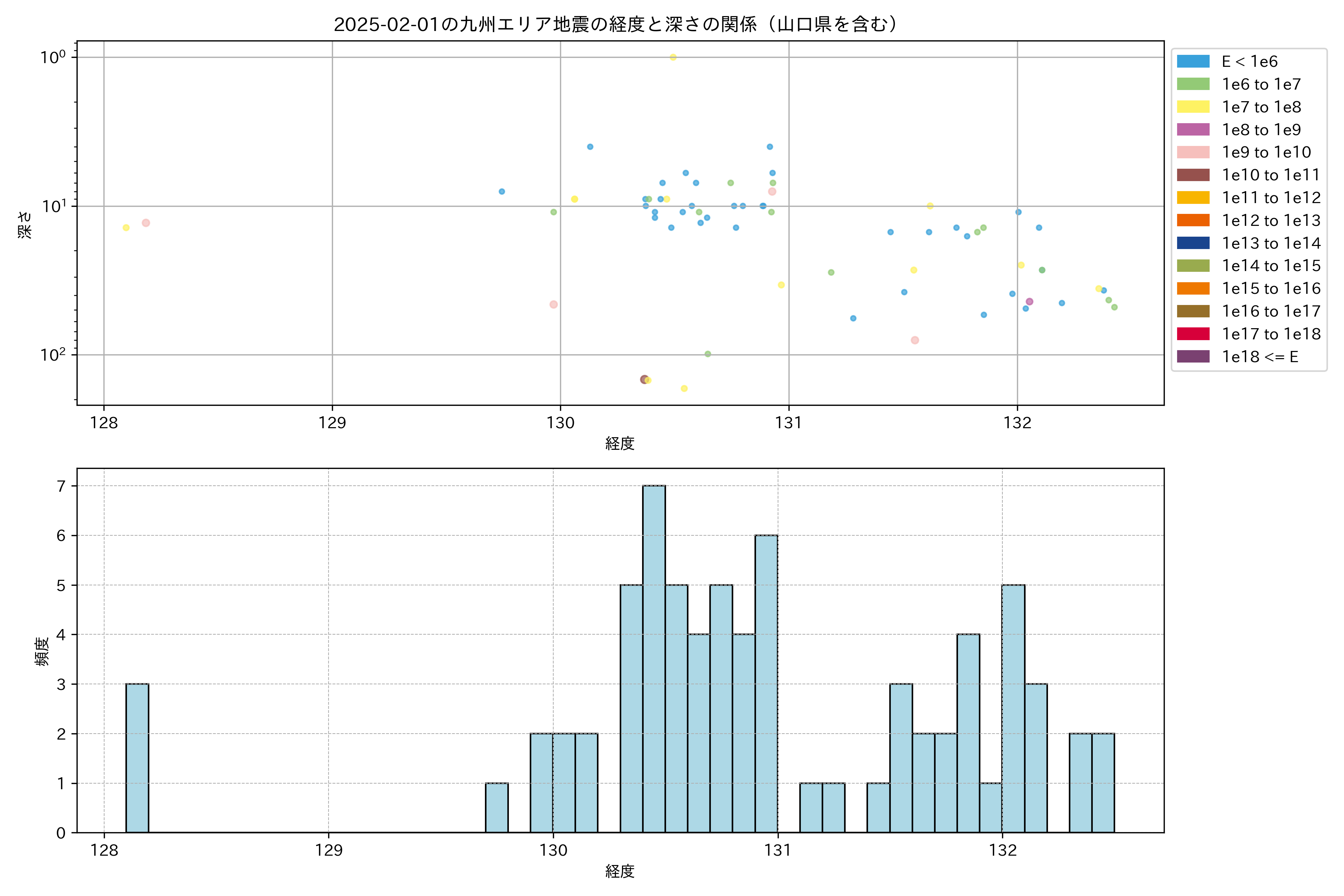
Task: Click the yellow 1e7 to 1e8 legend swatch
Action: tap(1193, 107)
